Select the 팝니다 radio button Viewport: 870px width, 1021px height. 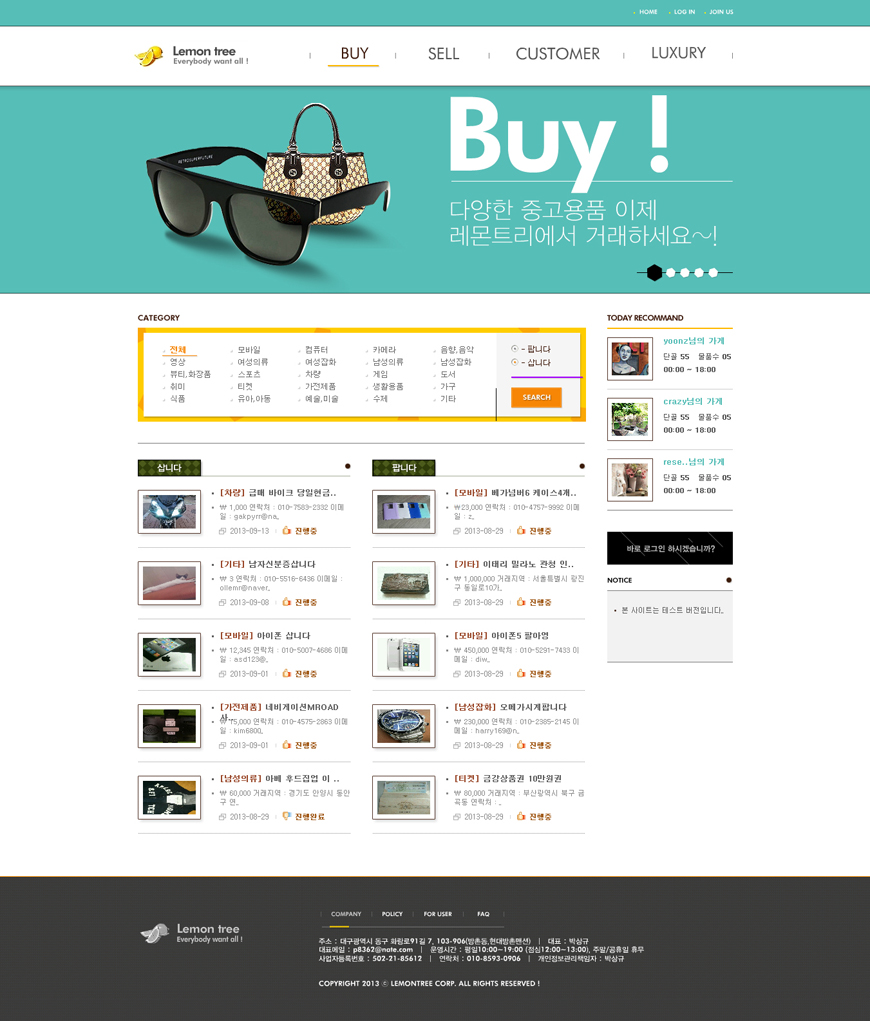(514, 349)
